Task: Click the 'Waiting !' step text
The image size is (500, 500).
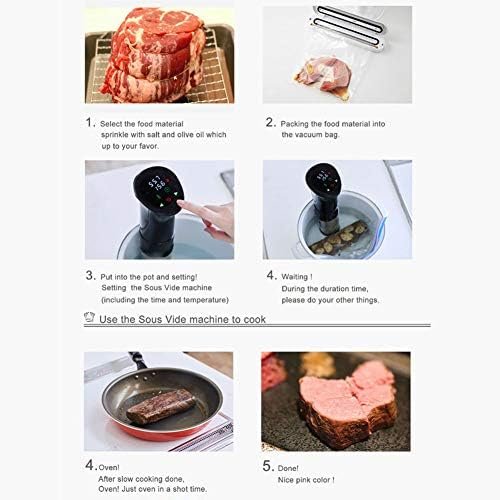Action: tap(297, 277)
